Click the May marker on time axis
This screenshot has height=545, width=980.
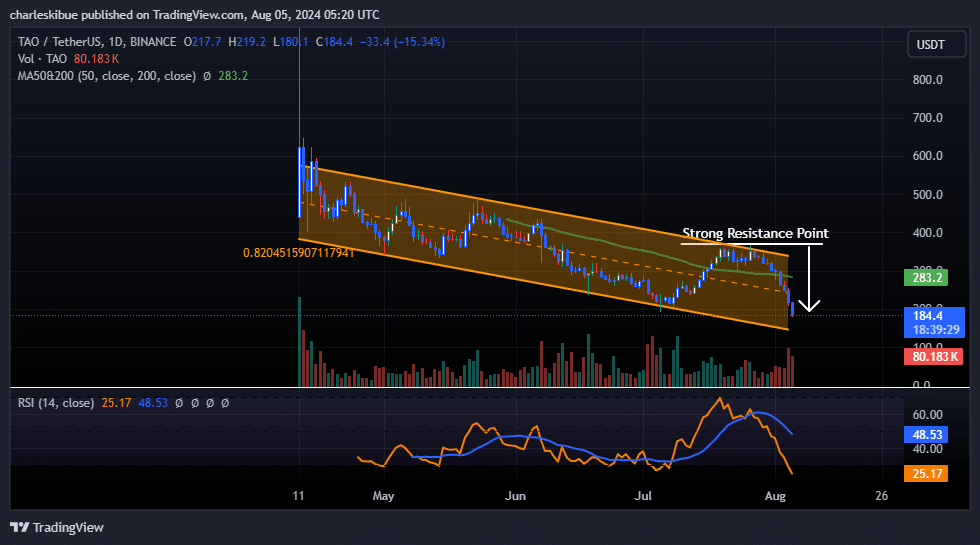click(383, 495)
